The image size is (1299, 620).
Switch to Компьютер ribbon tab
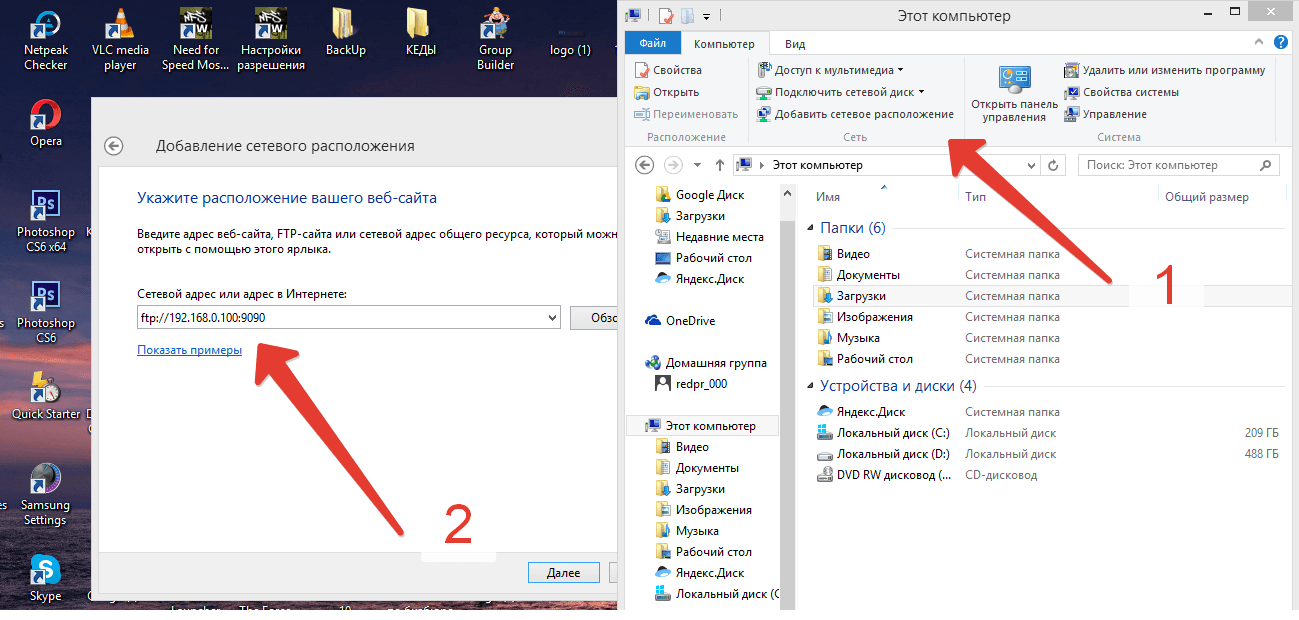click(724, 44)
